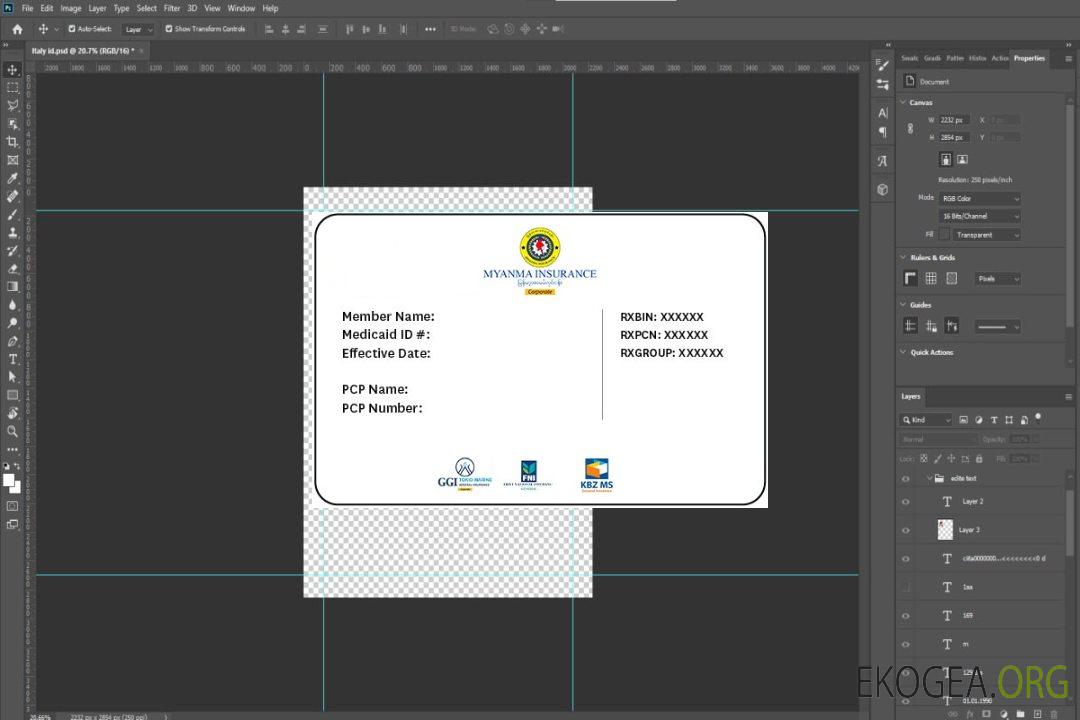Viewport: 1080px width, 720px height.
Task: Select the Gradient tool
Action: point(12,287)
